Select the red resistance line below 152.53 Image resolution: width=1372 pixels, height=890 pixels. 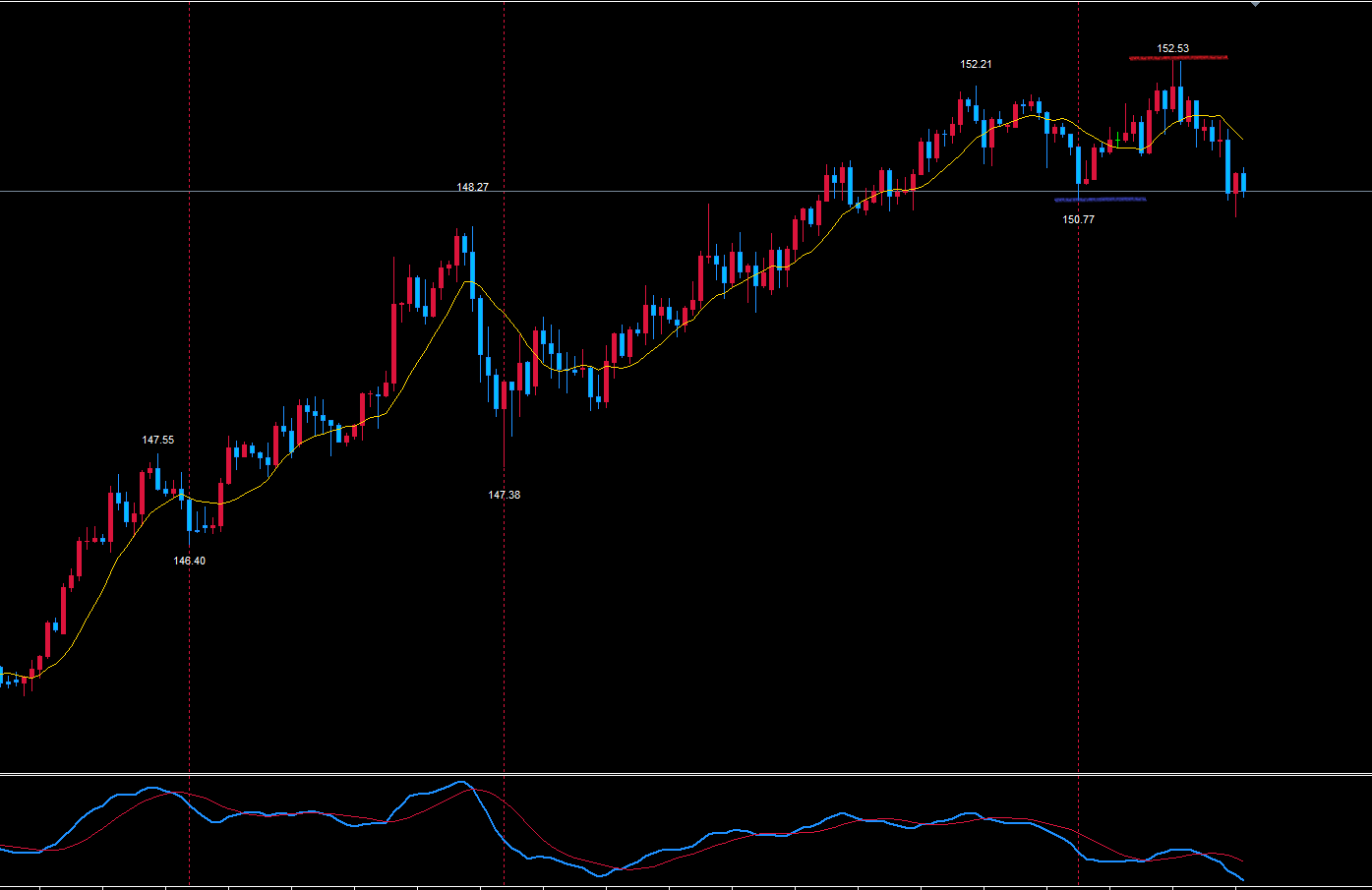click(1177, 58)
